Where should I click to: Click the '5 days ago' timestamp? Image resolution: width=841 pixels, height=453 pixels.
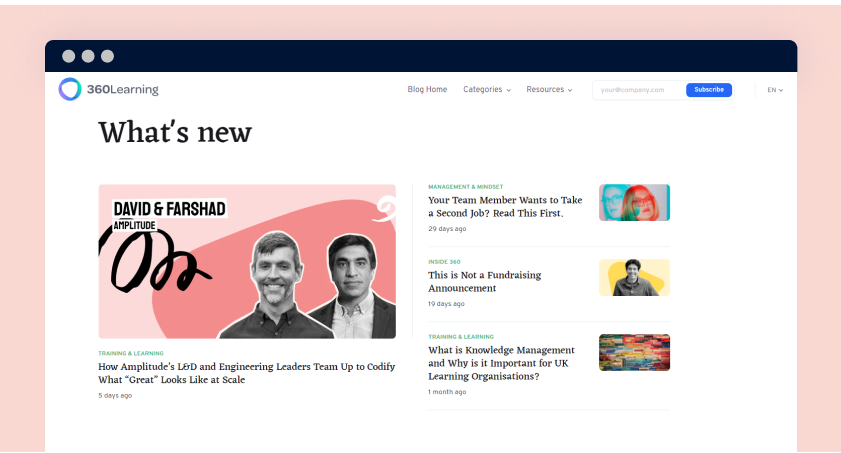tap(115, 396)
